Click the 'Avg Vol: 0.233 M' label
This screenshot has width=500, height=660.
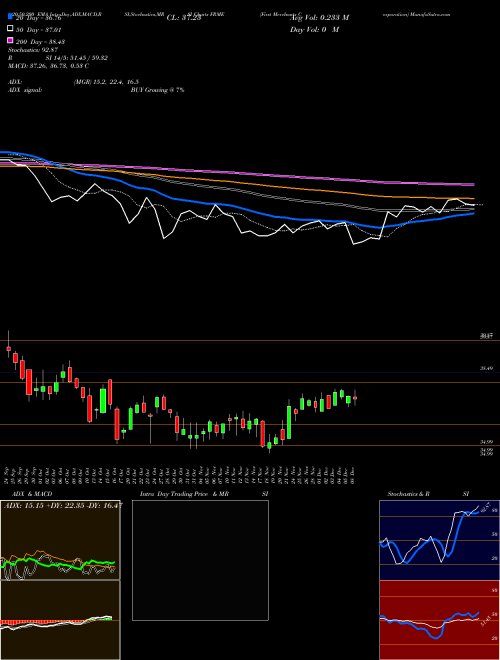319,18
